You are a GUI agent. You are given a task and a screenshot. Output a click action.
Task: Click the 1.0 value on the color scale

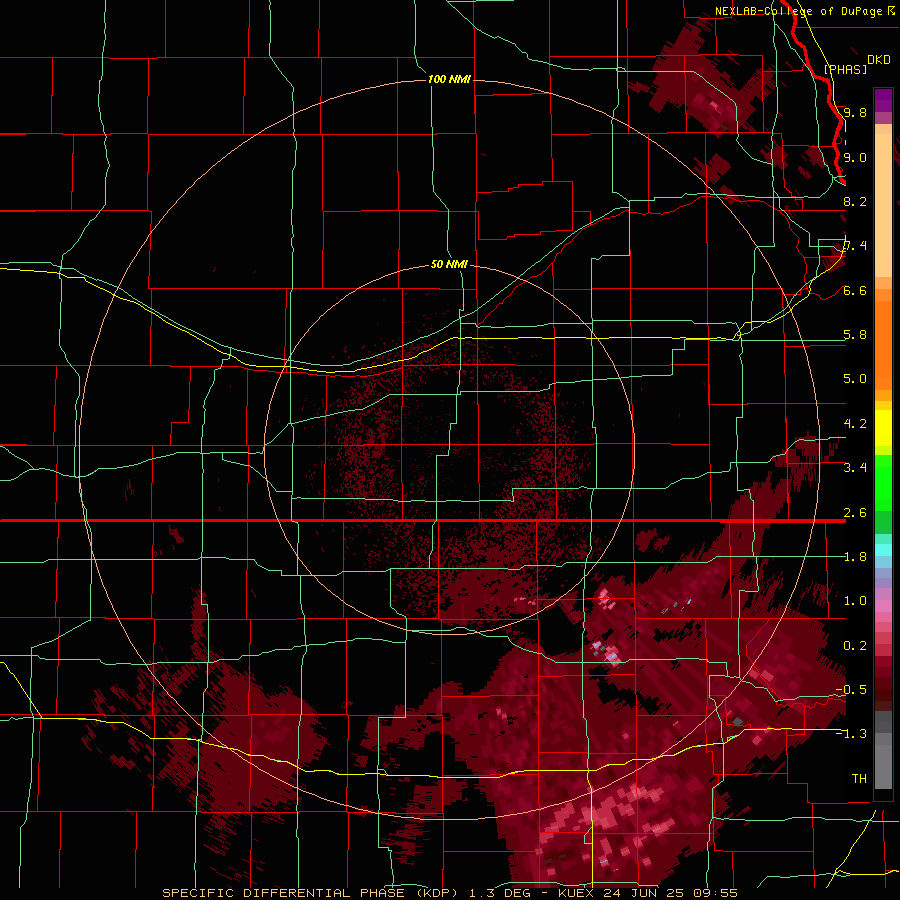click(x=855, y=600)
